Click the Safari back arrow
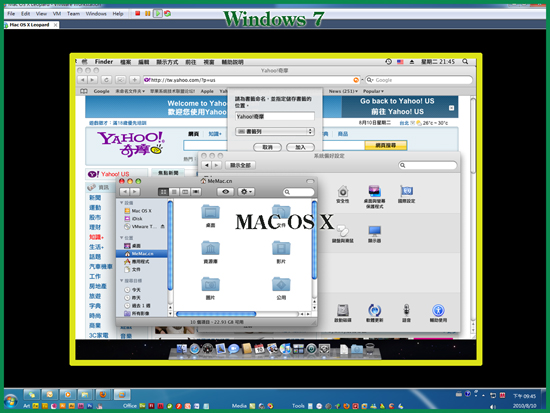The image size is (550, 413). point(82,80)
